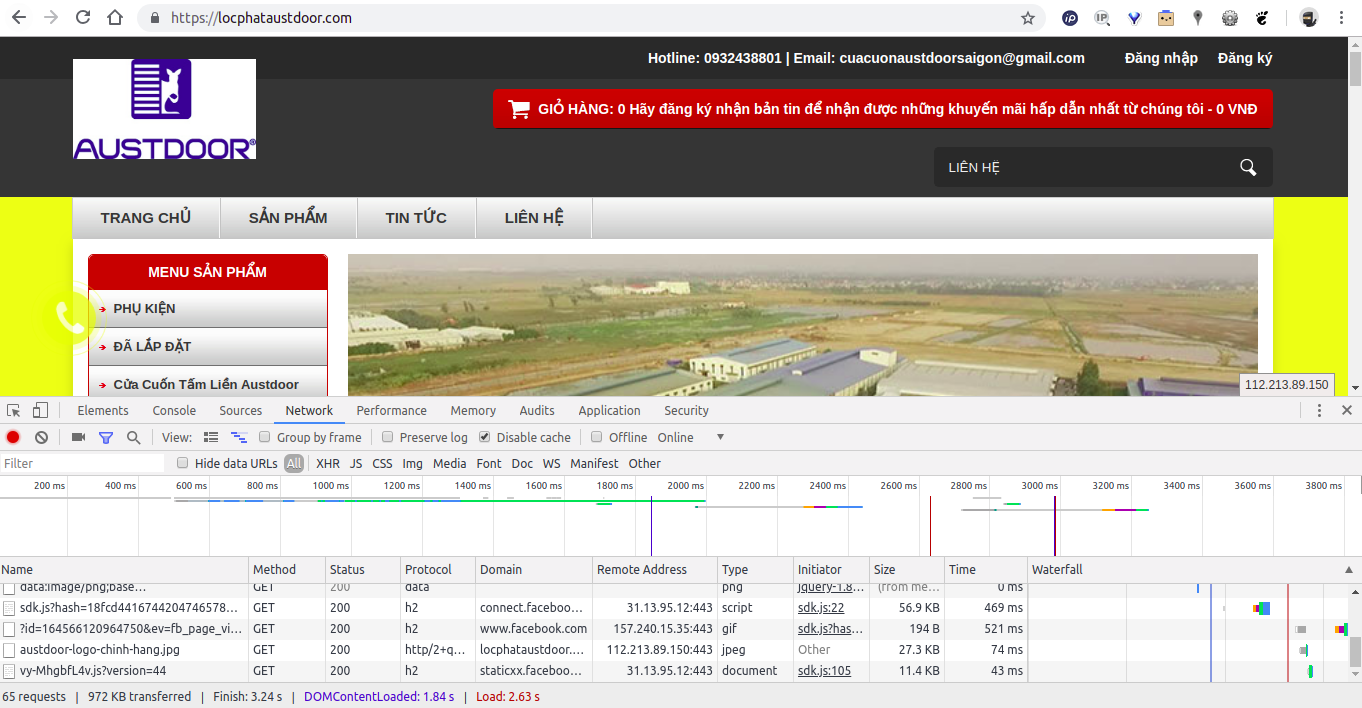Viewport: 1362px width, 708px height.
Task: Focus the network Filter text field
Action: click(82, 463)
